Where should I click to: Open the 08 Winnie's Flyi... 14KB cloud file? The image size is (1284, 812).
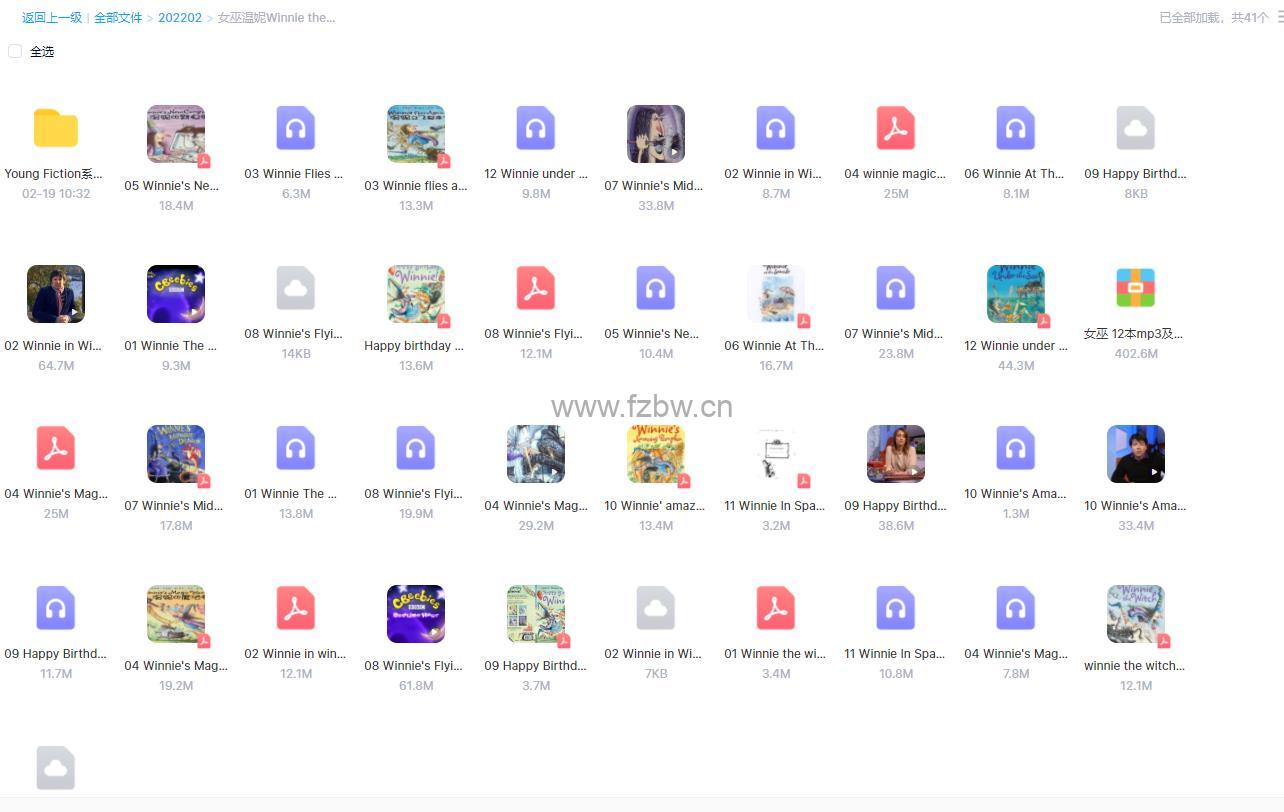click(x=296, y=289)
